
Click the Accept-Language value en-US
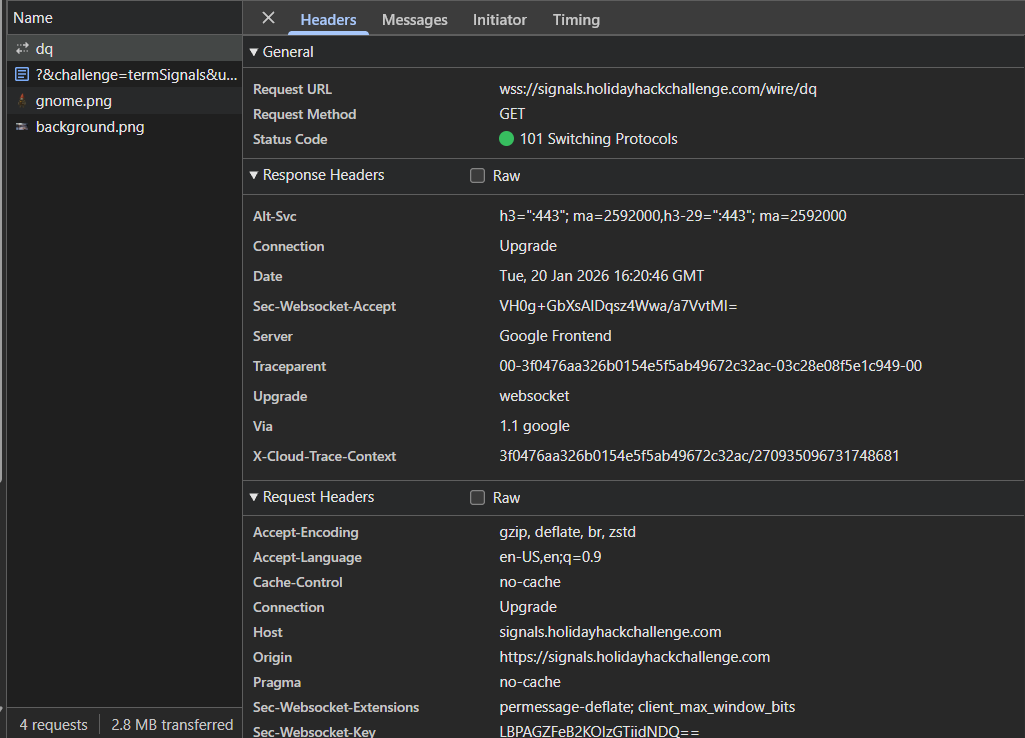550,557
